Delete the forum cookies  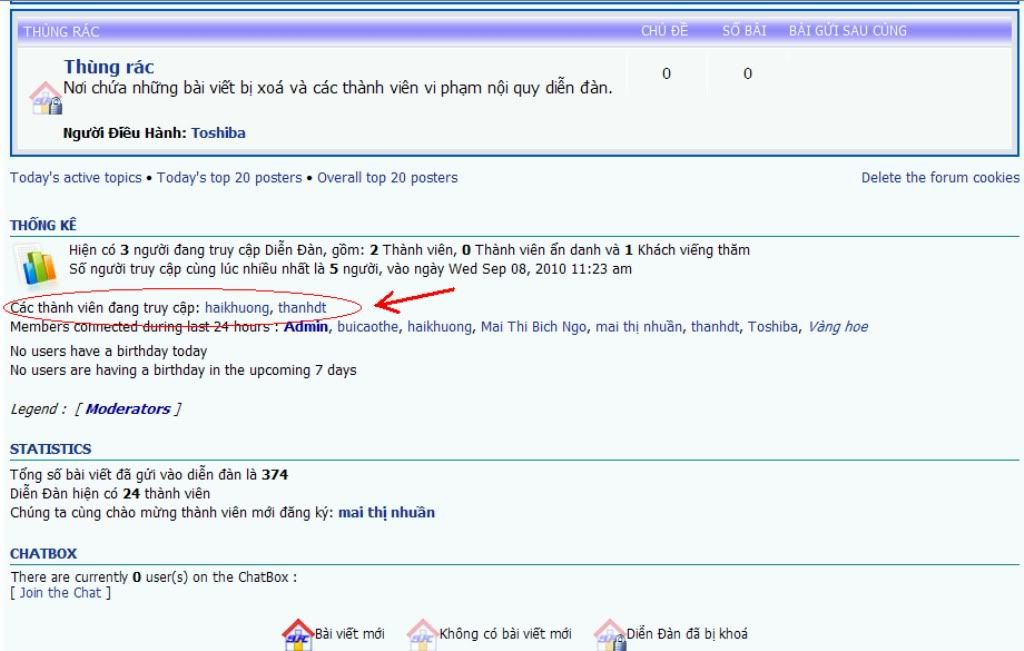tap(940, 178)
